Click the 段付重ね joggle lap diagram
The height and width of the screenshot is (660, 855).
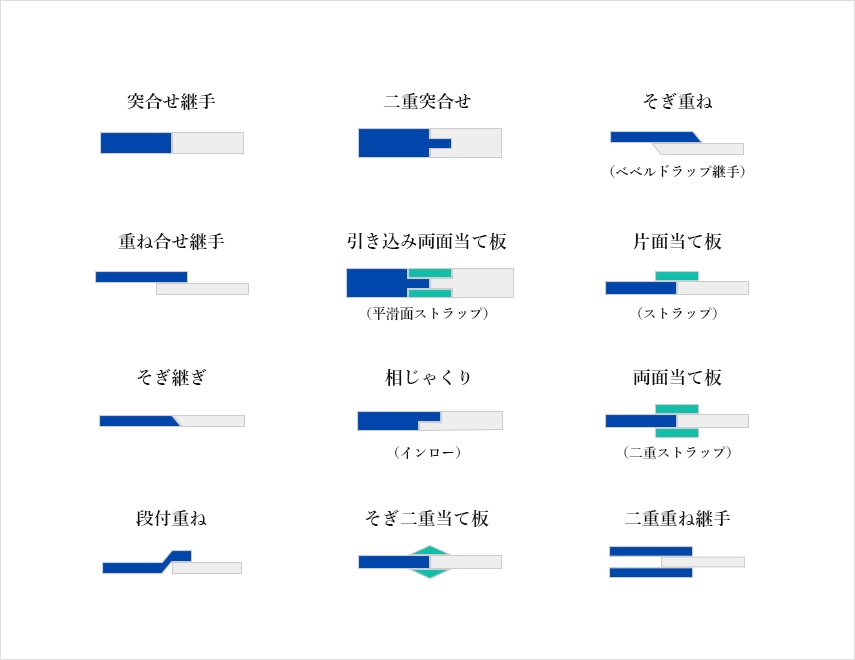172,562
